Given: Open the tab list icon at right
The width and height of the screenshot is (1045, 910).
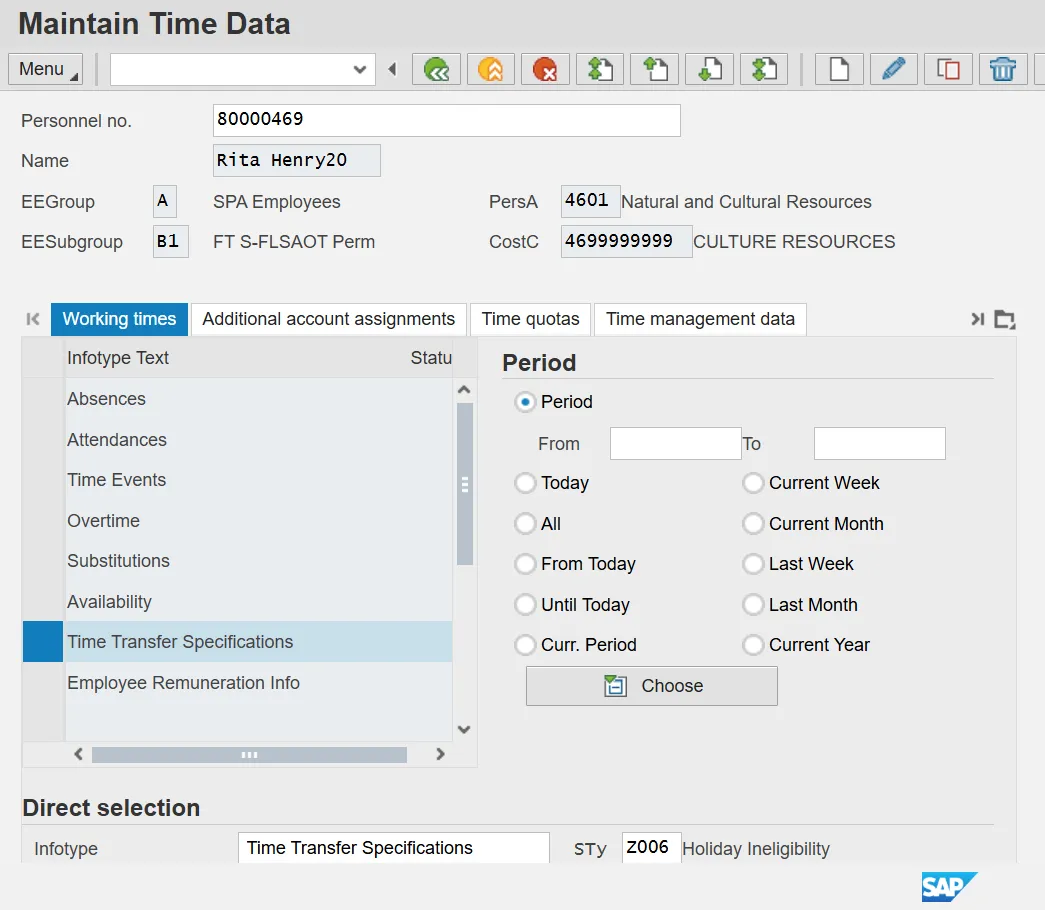Looking at the screenshot, I should pos(1005,319).
